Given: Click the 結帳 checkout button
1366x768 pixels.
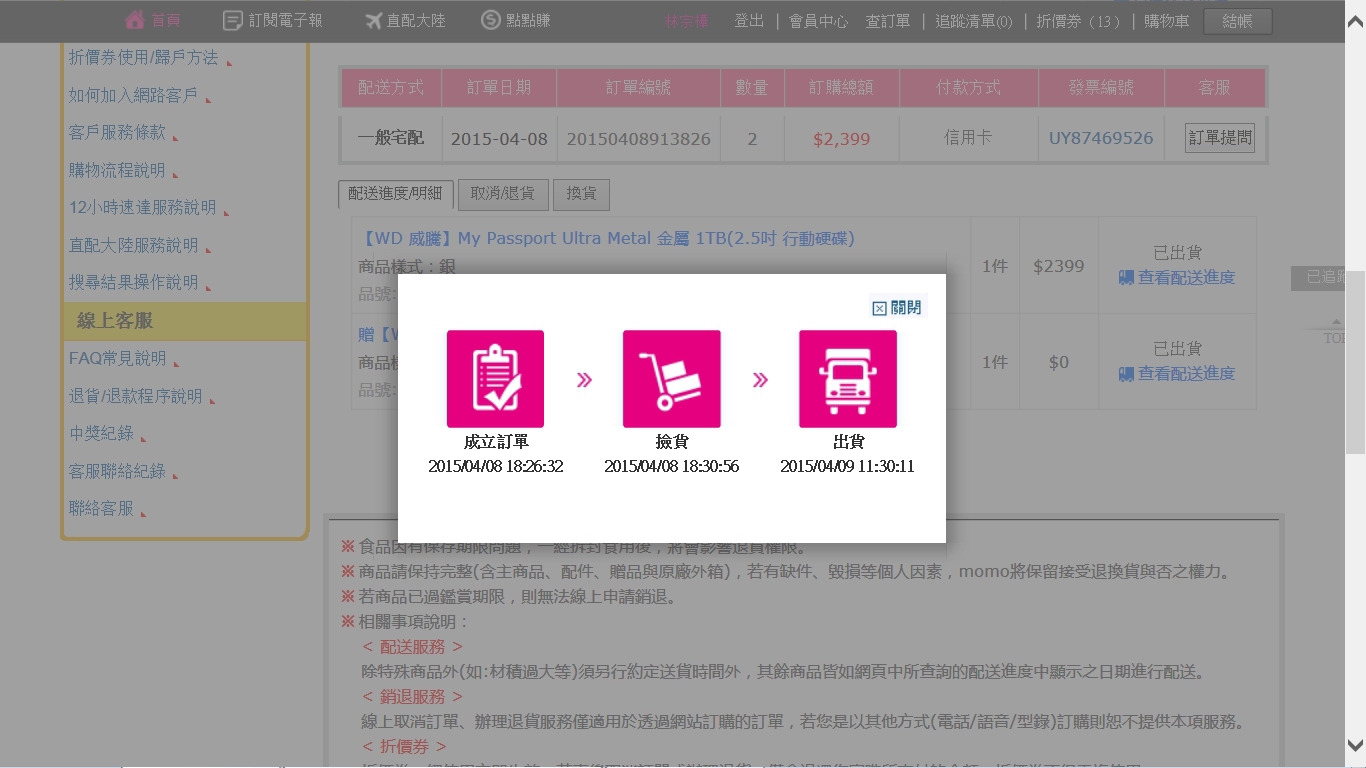Looking at the screenshot, I should pos(1238,21).
